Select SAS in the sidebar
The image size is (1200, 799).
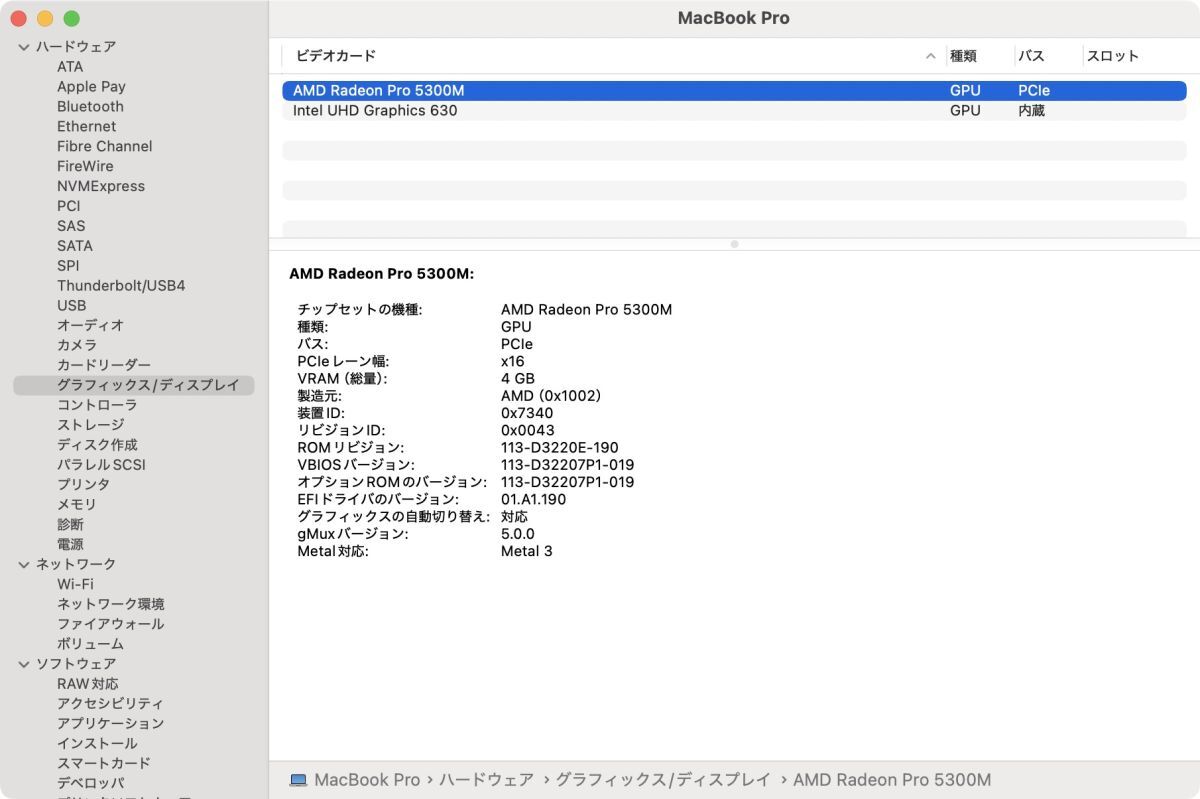pos(71,226)
